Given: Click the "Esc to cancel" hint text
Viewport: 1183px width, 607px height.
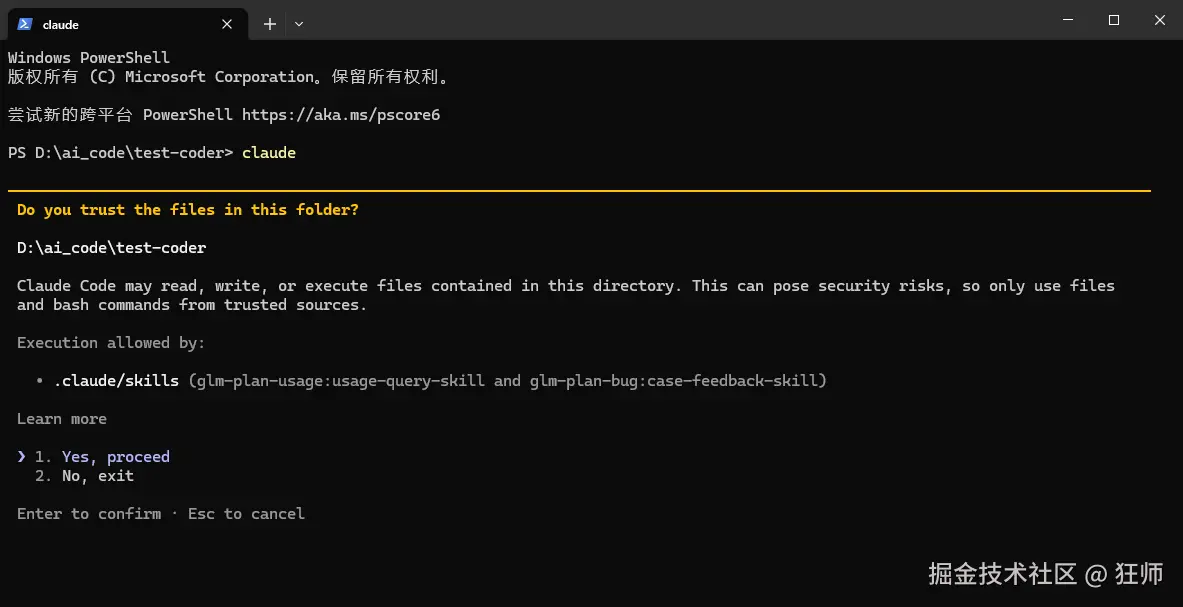Looking at the screenshot, I should click(x=246, y=514).
